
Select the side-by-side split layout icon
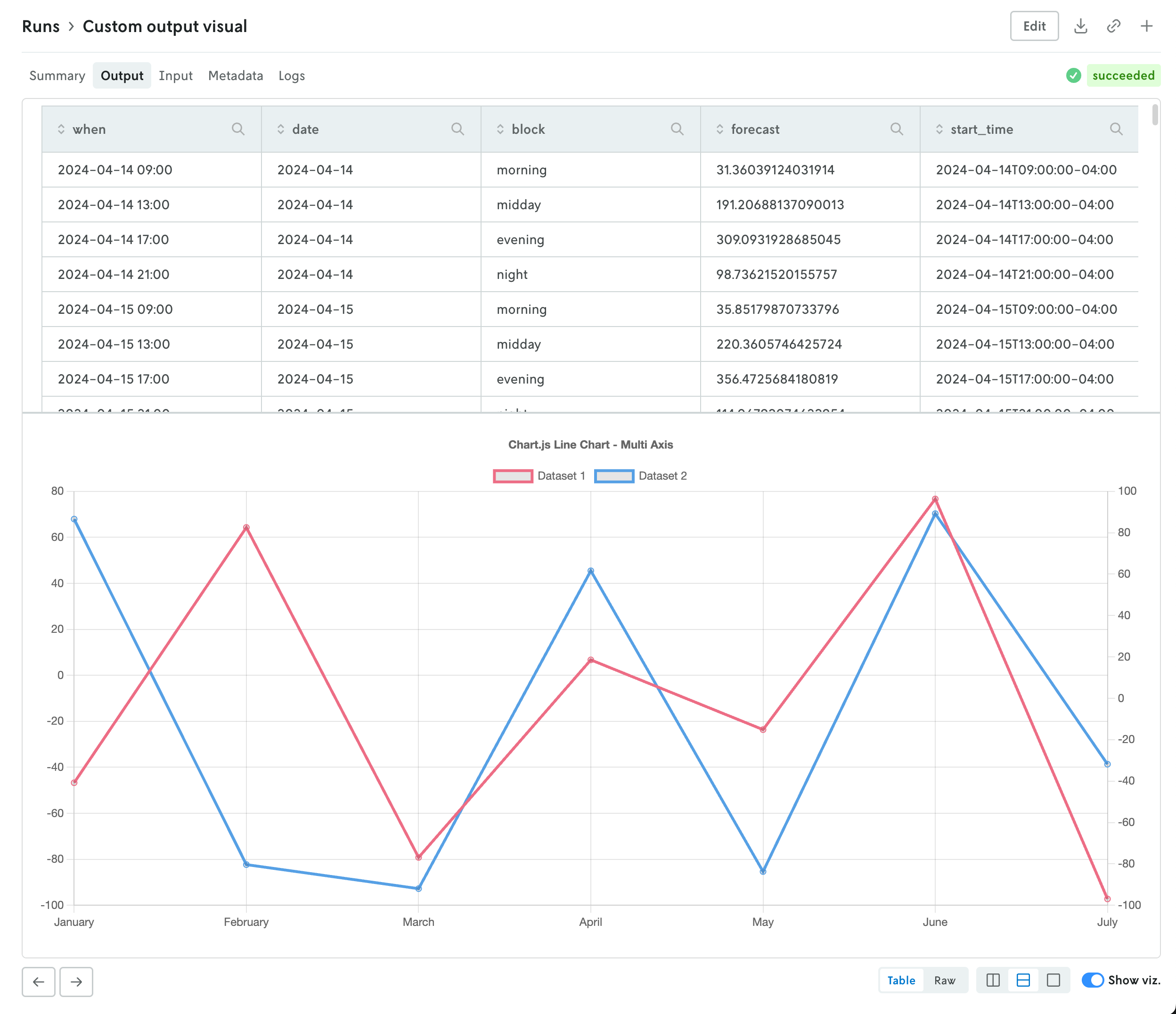point(992,980)
